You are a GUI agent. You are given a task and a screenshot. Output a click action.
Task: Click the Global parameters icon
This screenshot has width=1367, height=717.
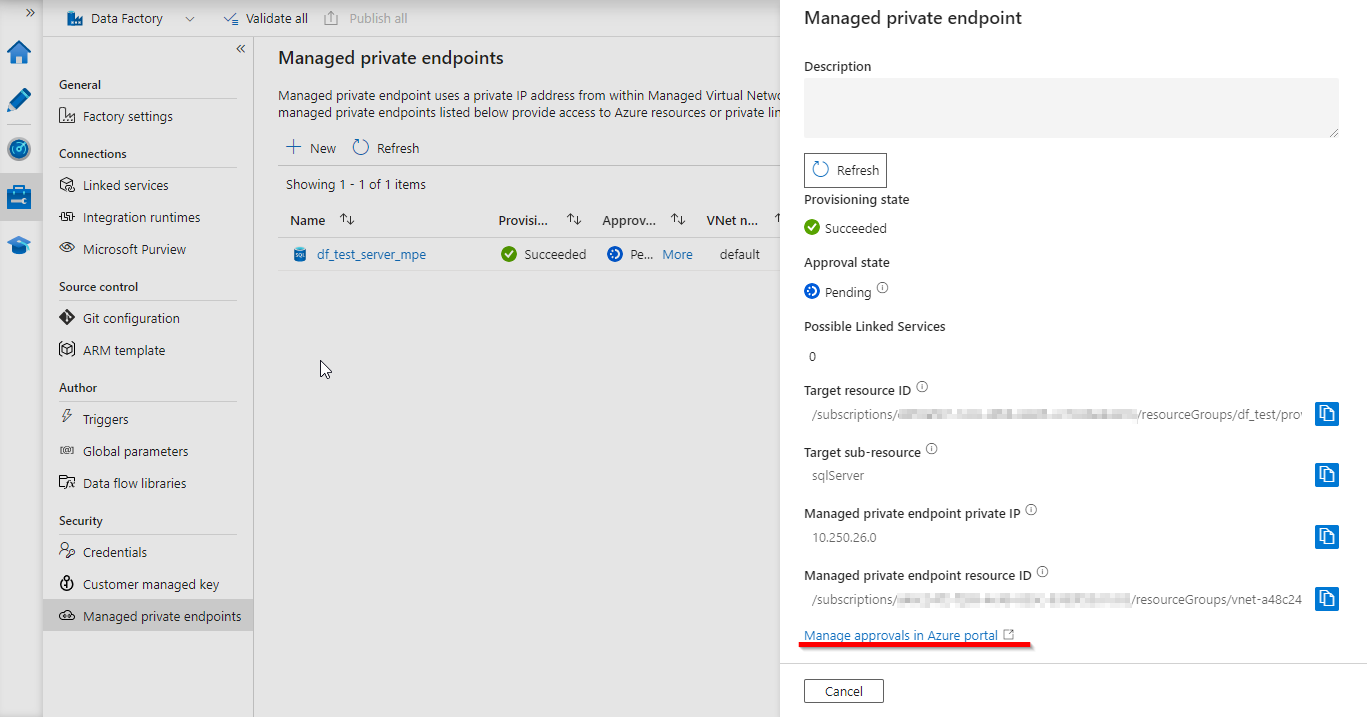click(x=67, y=451)
